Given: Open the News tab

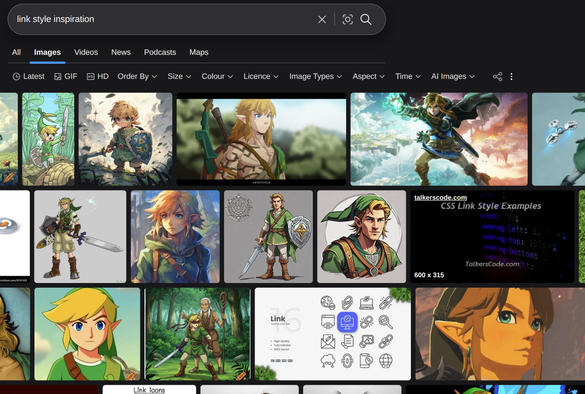Looking at the screenshot, I should [121, 52].
